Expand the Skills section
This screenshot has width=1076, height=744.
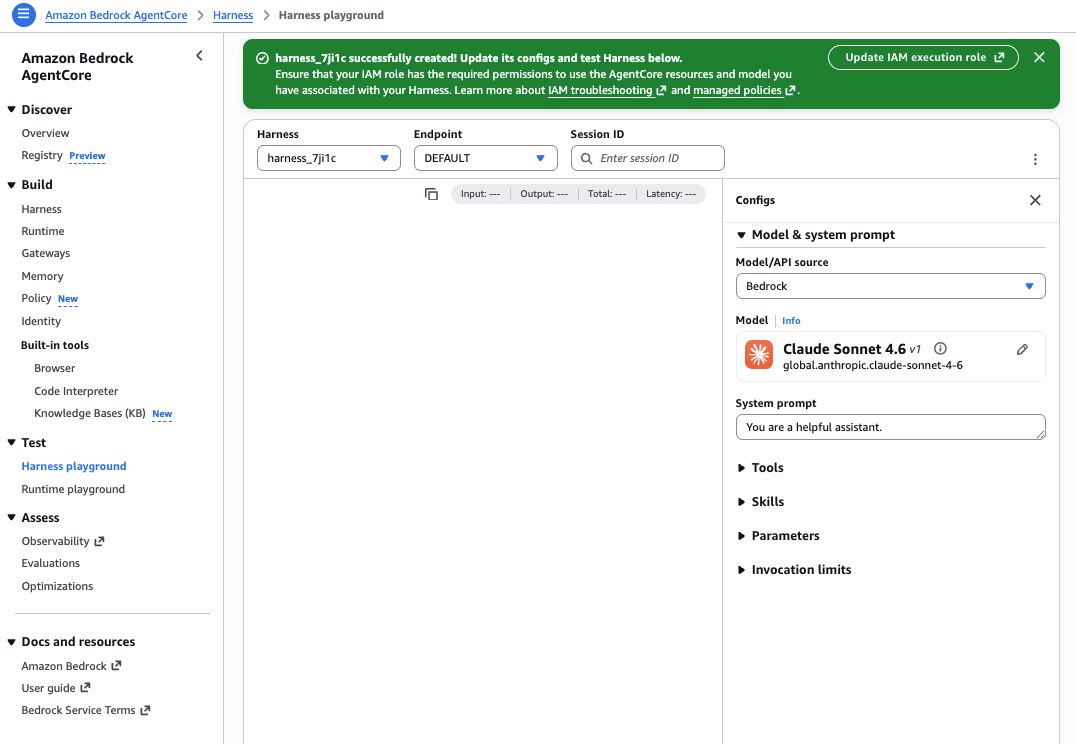pyautogui.click(x=760, y=502)
